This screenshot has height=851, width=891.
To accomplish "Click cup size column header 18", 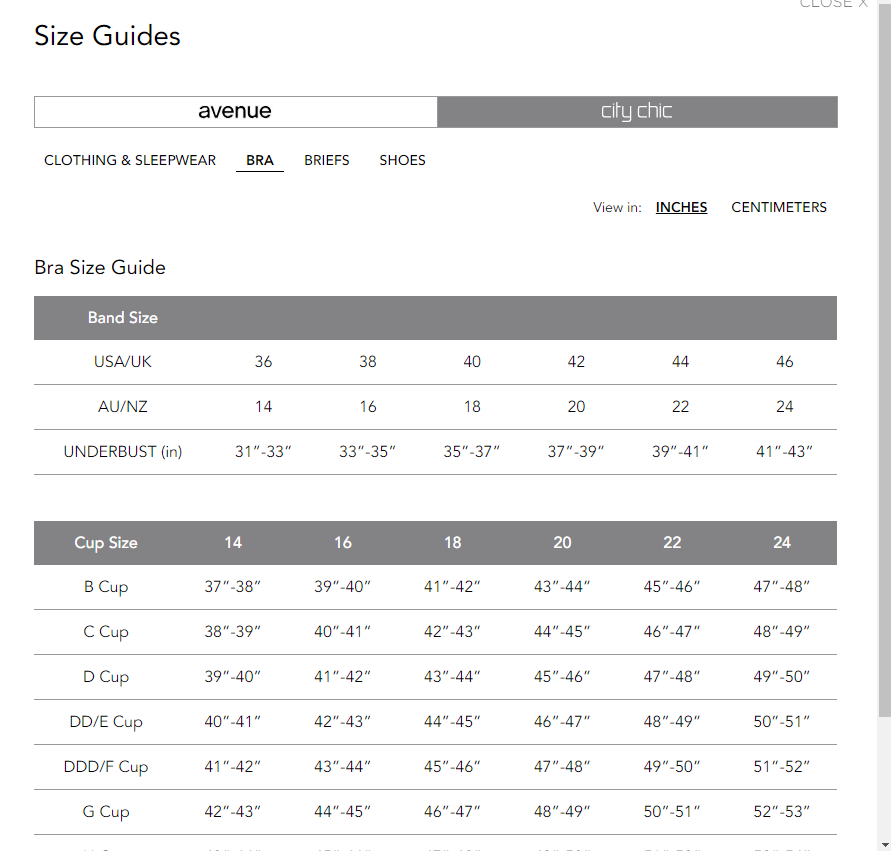I will click(452, 543).
